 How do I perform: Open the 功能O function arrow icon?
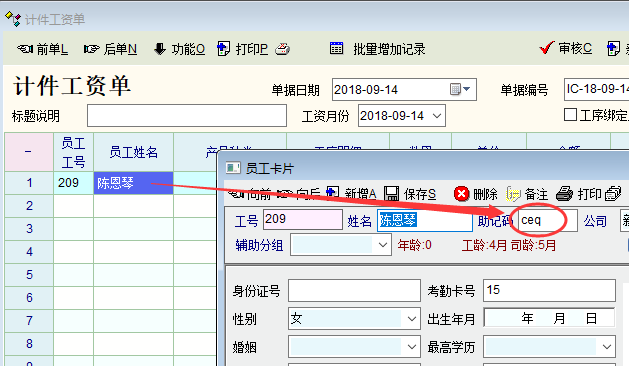pyautogui.click(x=160, y=49)
